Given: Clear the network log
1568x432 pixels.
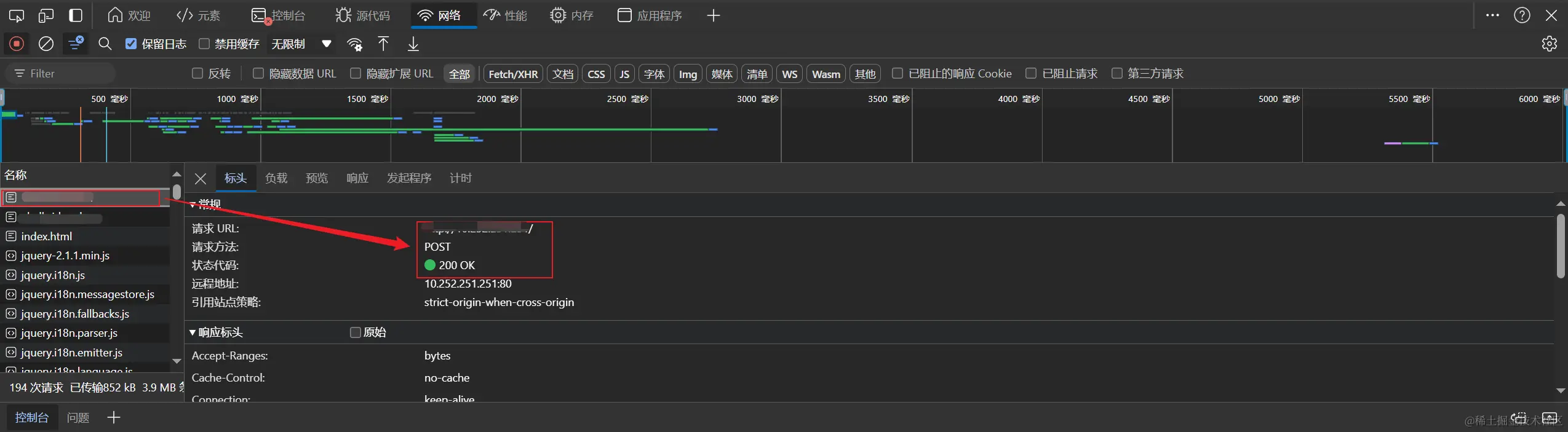Looking at the screenshot, I should tap(46, 44).
